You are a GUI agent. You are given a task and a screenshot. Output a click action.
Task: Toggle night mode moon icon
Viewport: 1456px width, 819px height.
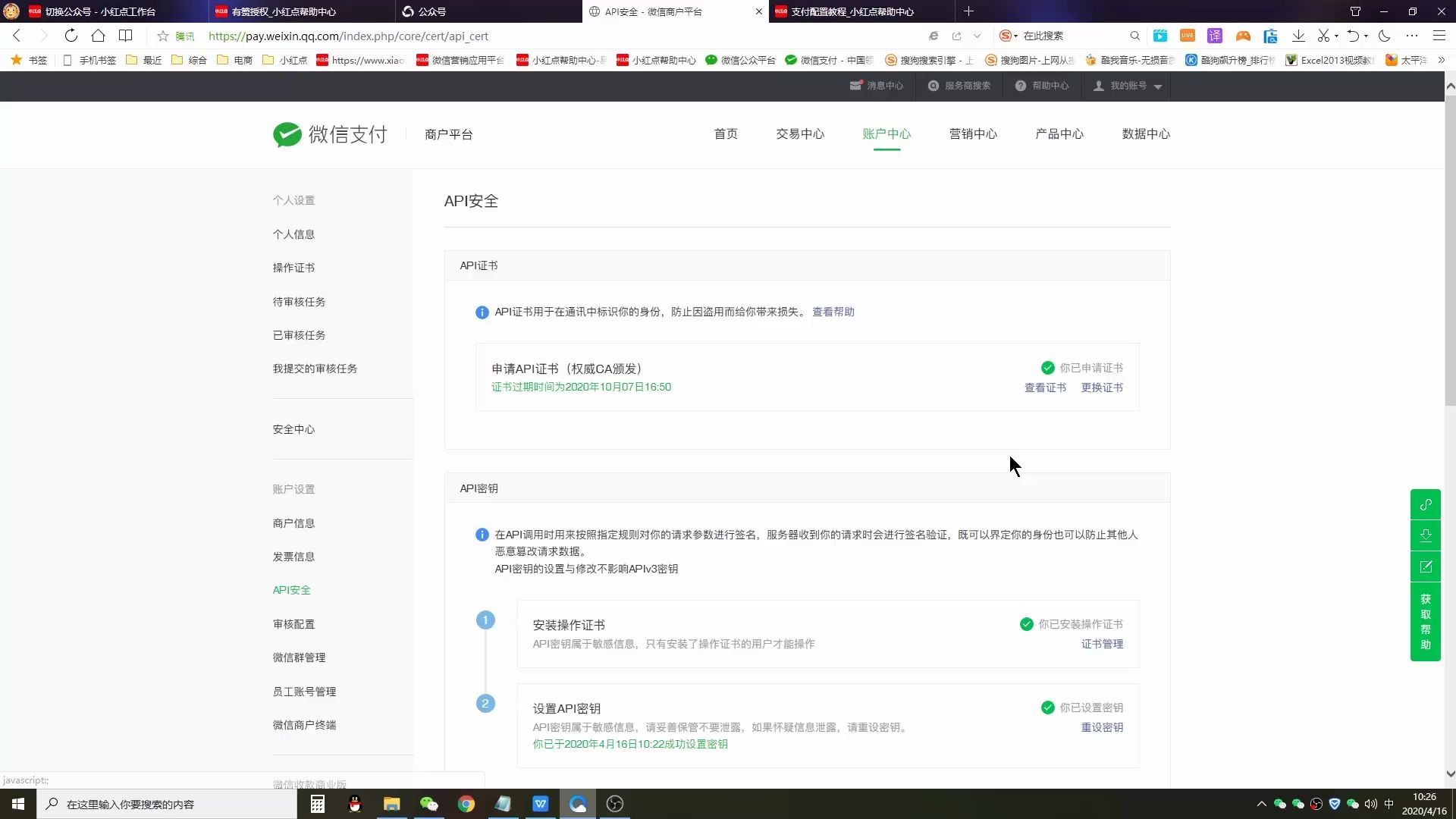(x=1384, y=36)
